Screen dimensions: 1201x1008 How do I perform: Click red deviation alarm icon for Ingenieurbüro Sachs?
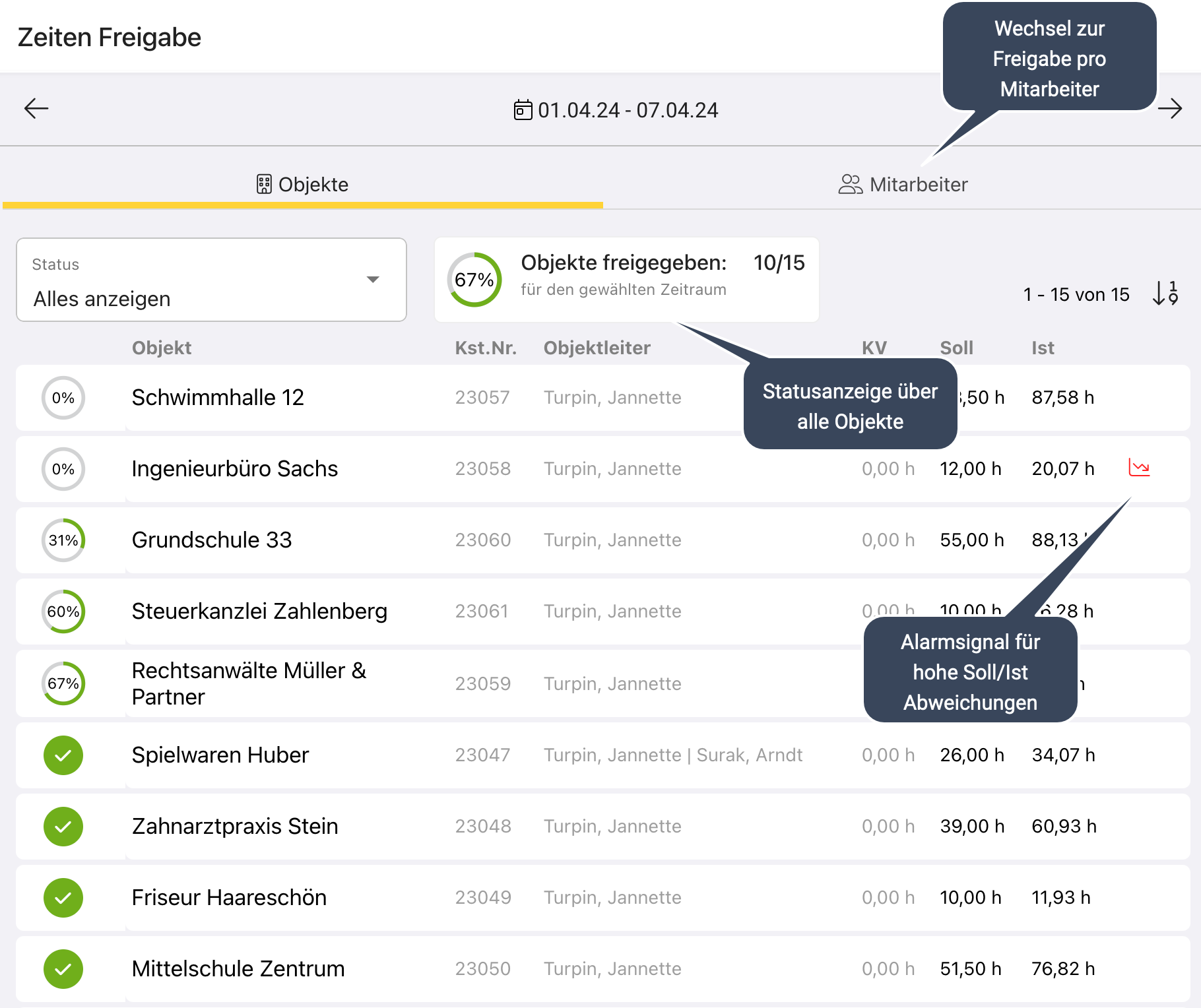[1139, 468]
